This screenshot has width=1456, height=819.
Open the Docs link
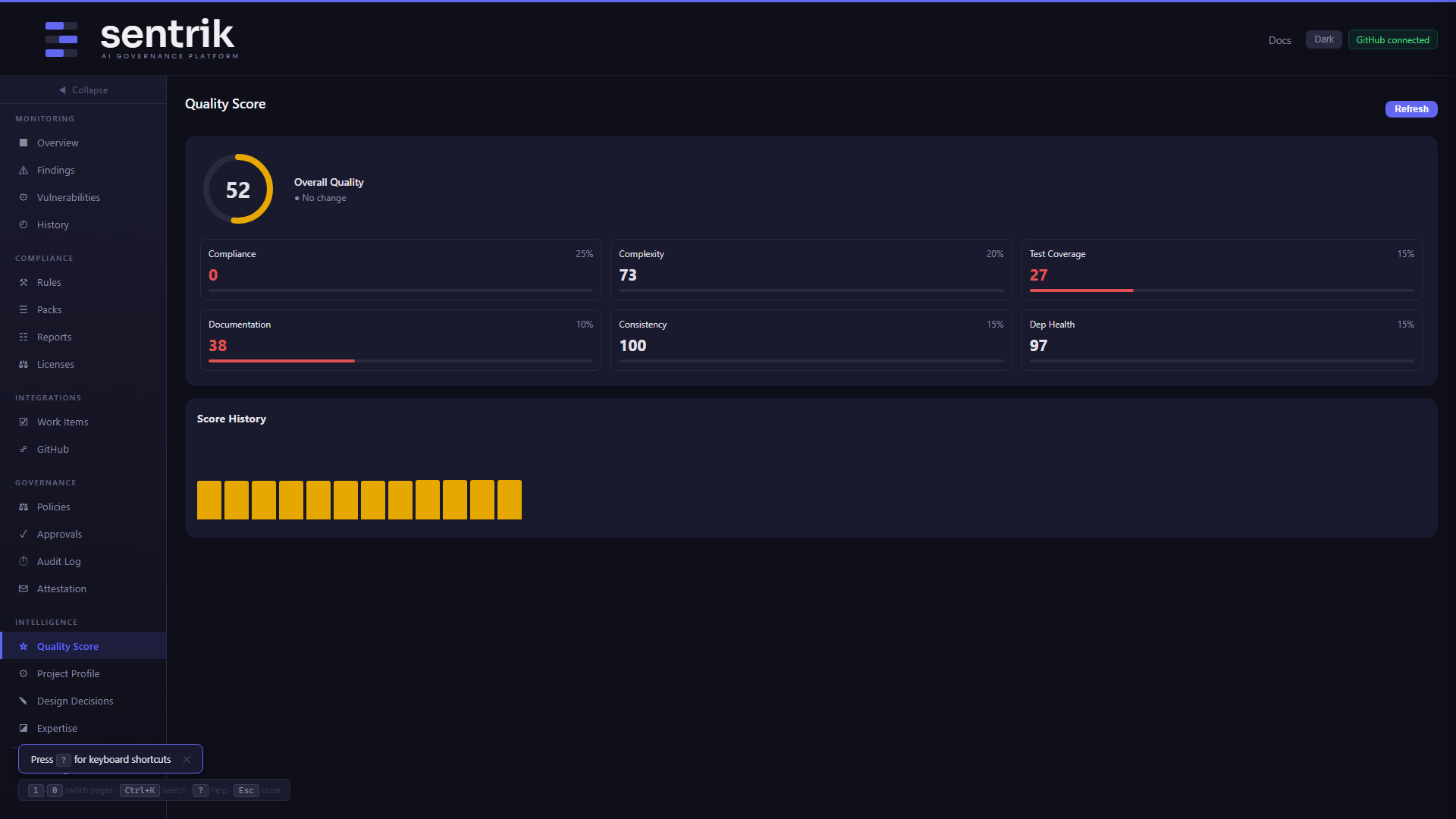click(x=1279, y=40)
